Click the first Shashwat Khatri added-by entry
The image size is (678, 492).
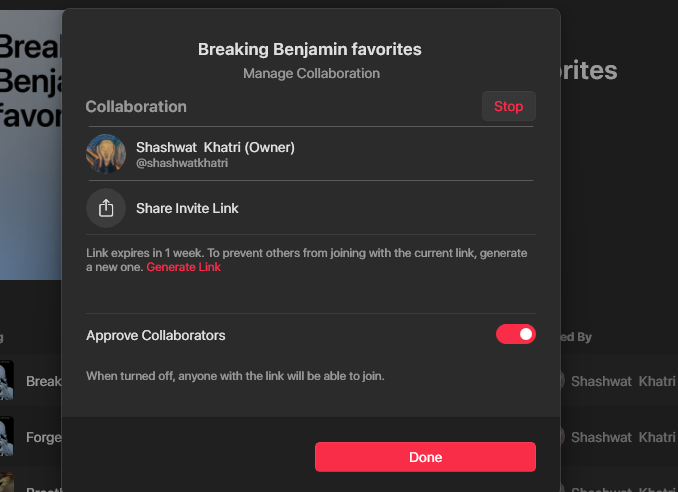coord(622,381)
